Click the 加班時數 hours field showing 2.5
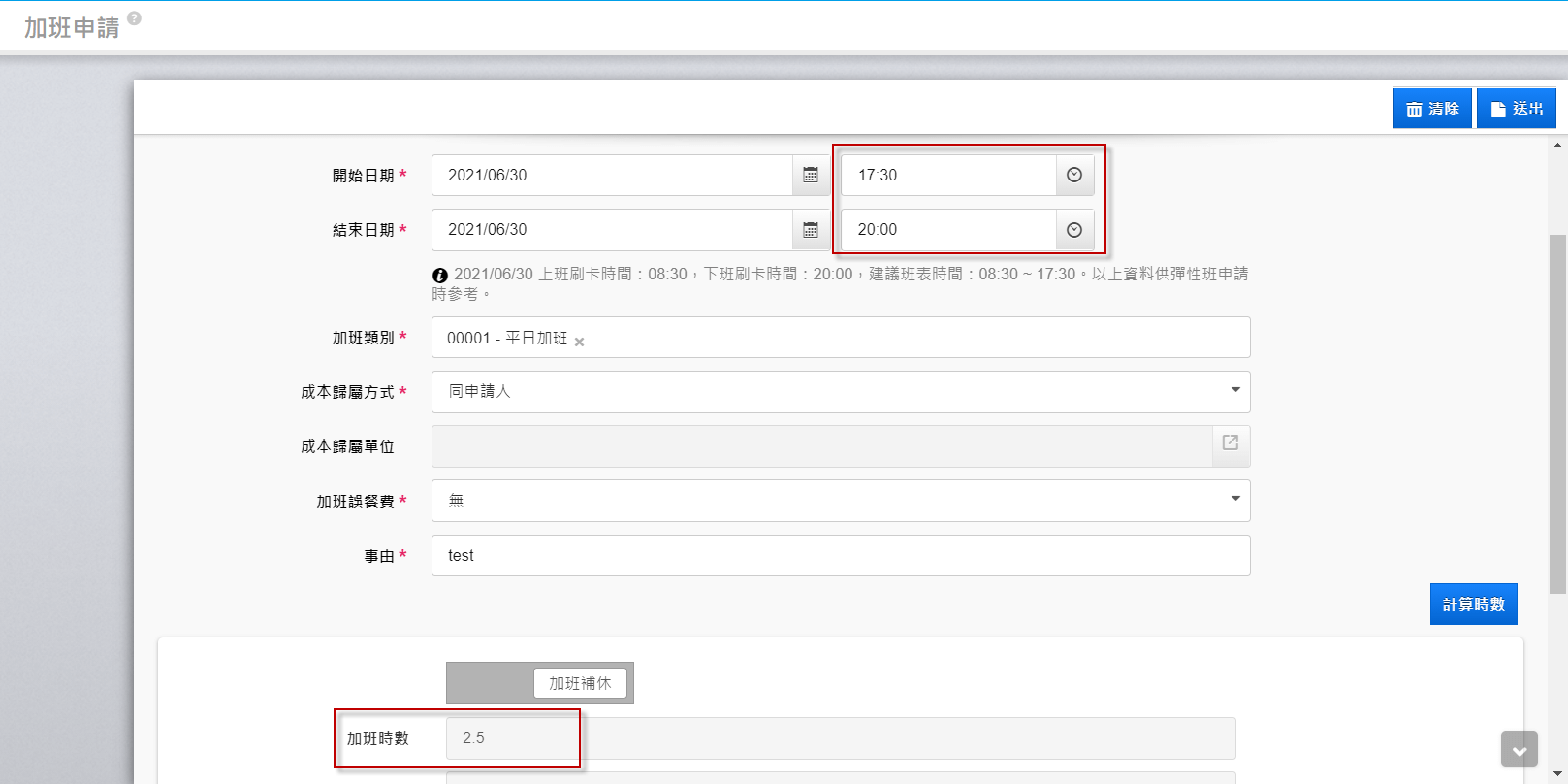Viewport: 1568px width, 784px height. 840,738
